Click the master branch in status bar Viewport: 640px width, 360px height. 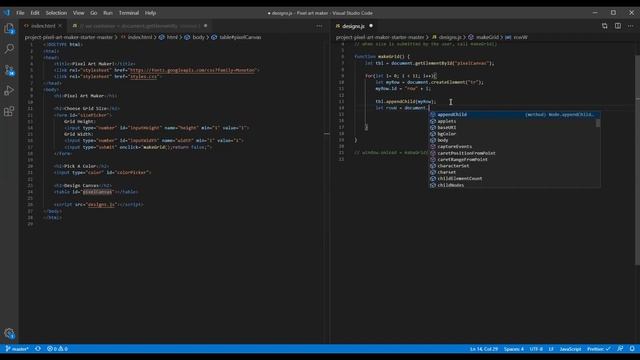click(17, 349)
